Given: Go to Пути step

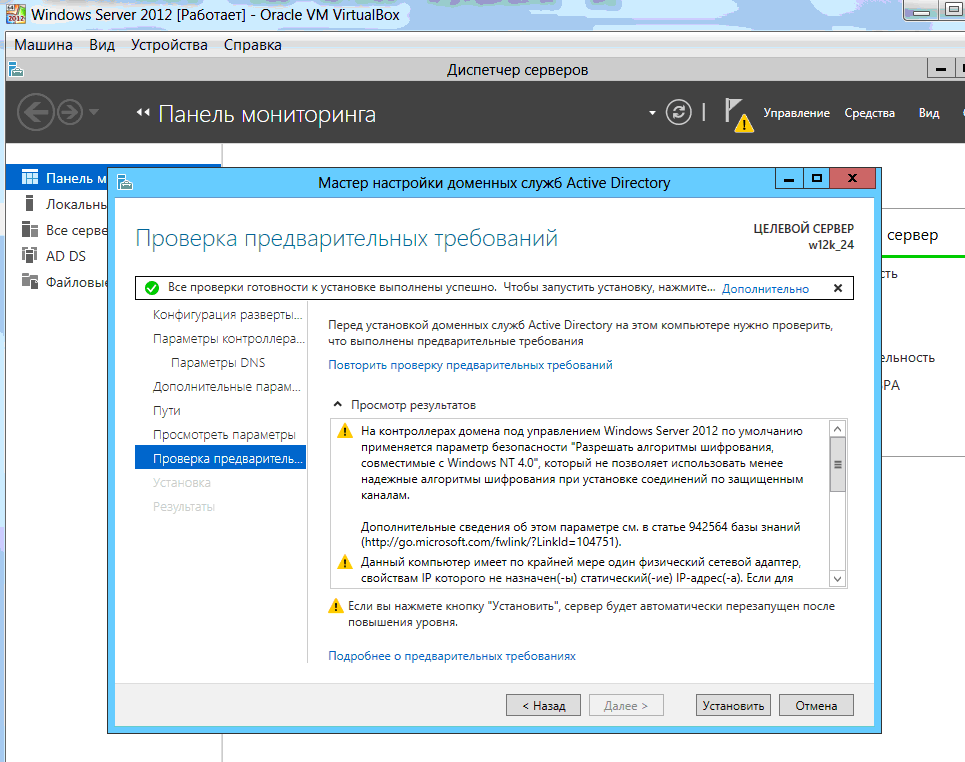Looking at the screenshot, I should pyautogui.click(x=166, y=411).
